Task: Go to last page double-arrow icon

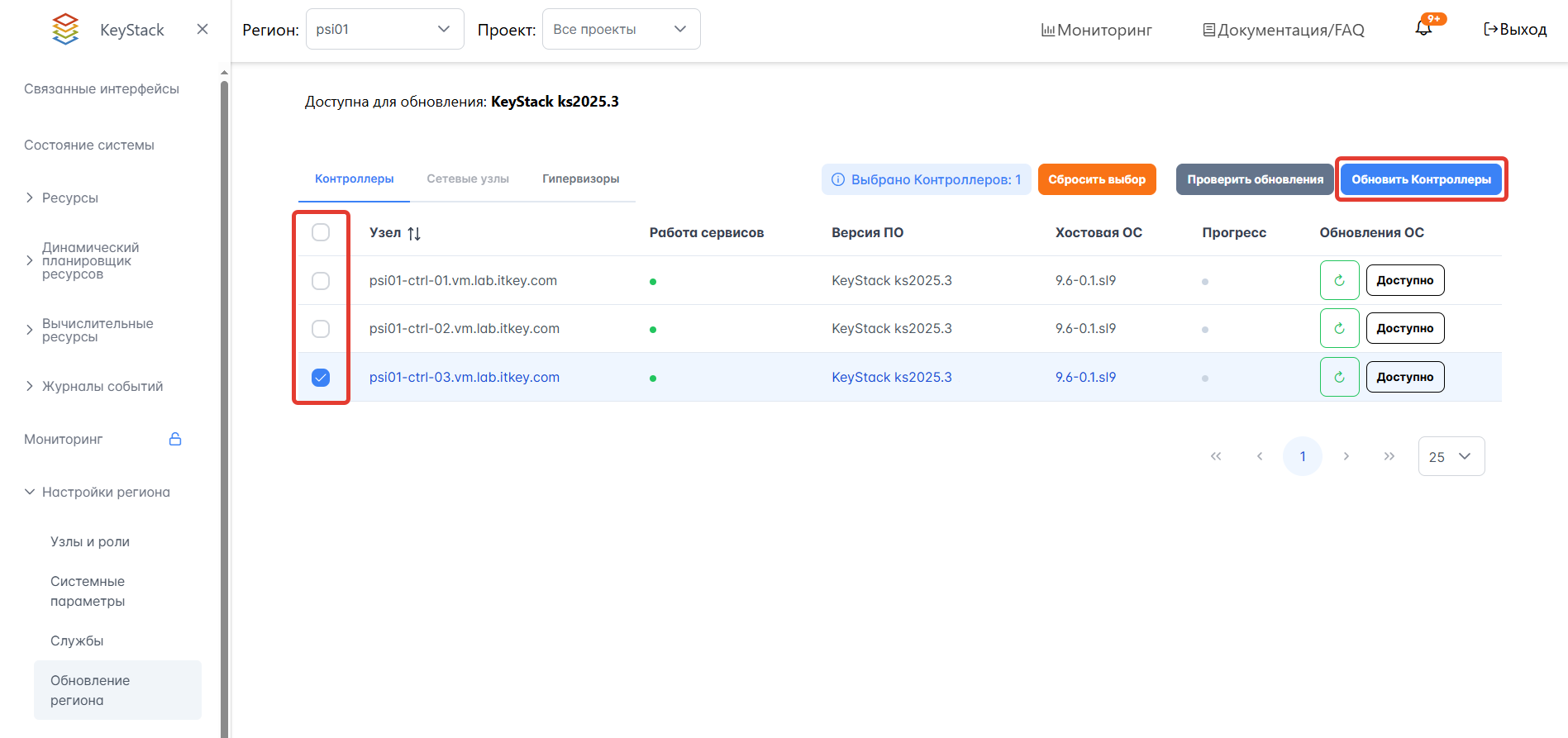Action: 1389,456
